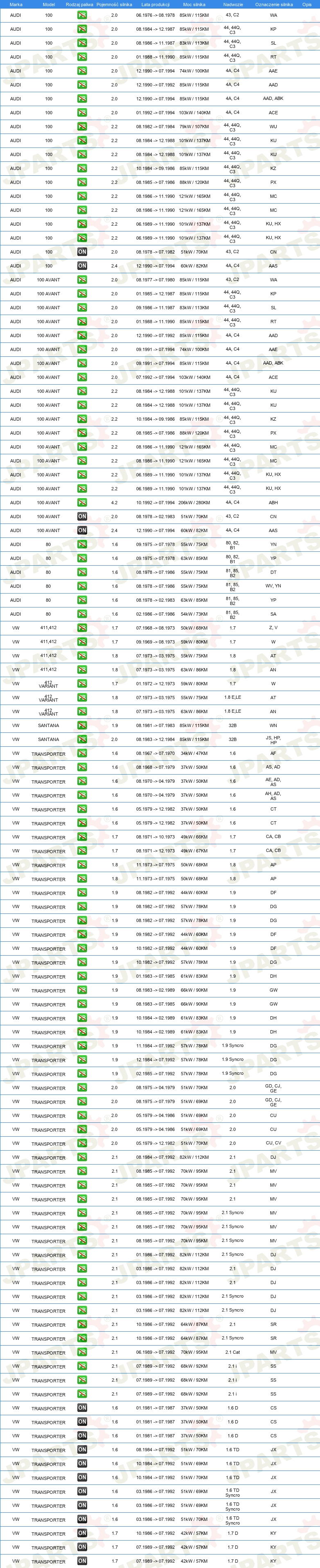Click the petrol icon in TRANSPORTER AF row

click(x=82, y=754)
